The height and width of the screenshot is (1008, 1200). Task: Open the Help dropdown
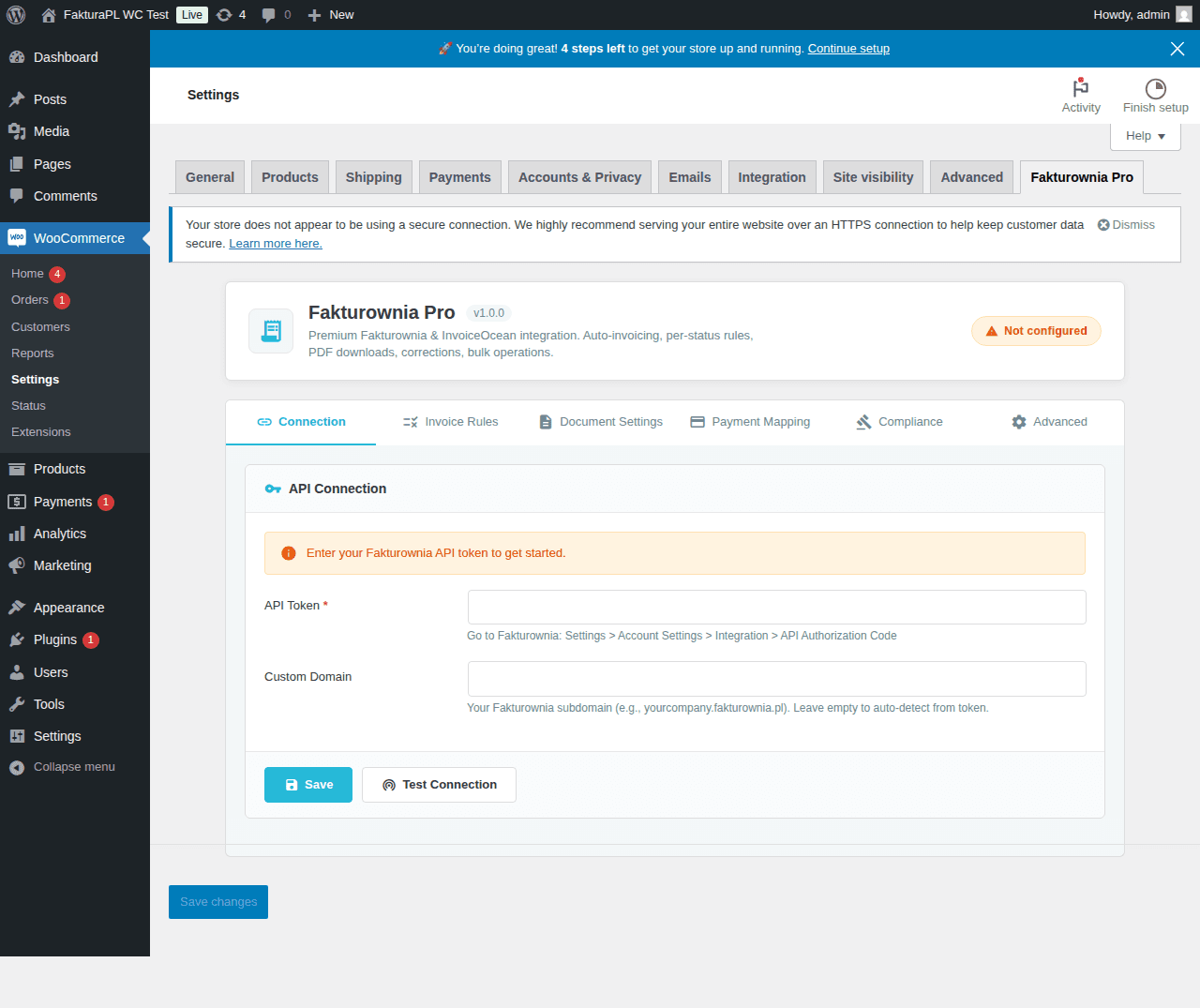coord(1145,136)
